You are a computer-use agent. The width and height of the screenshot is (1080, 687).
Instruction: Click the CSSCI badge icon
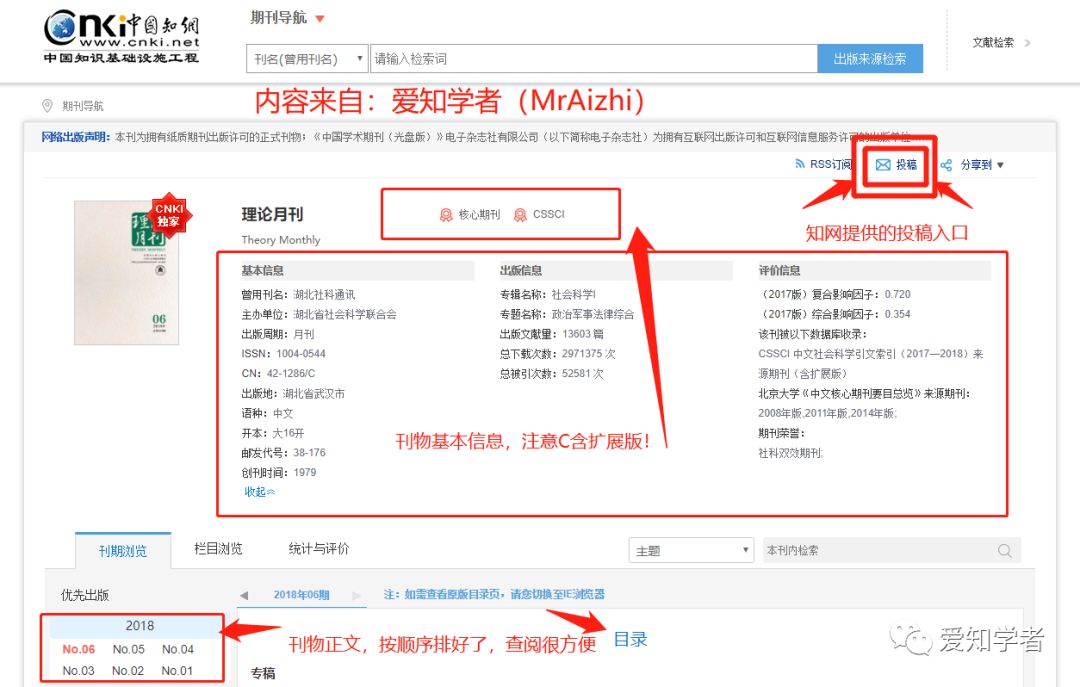coord(521,215)
